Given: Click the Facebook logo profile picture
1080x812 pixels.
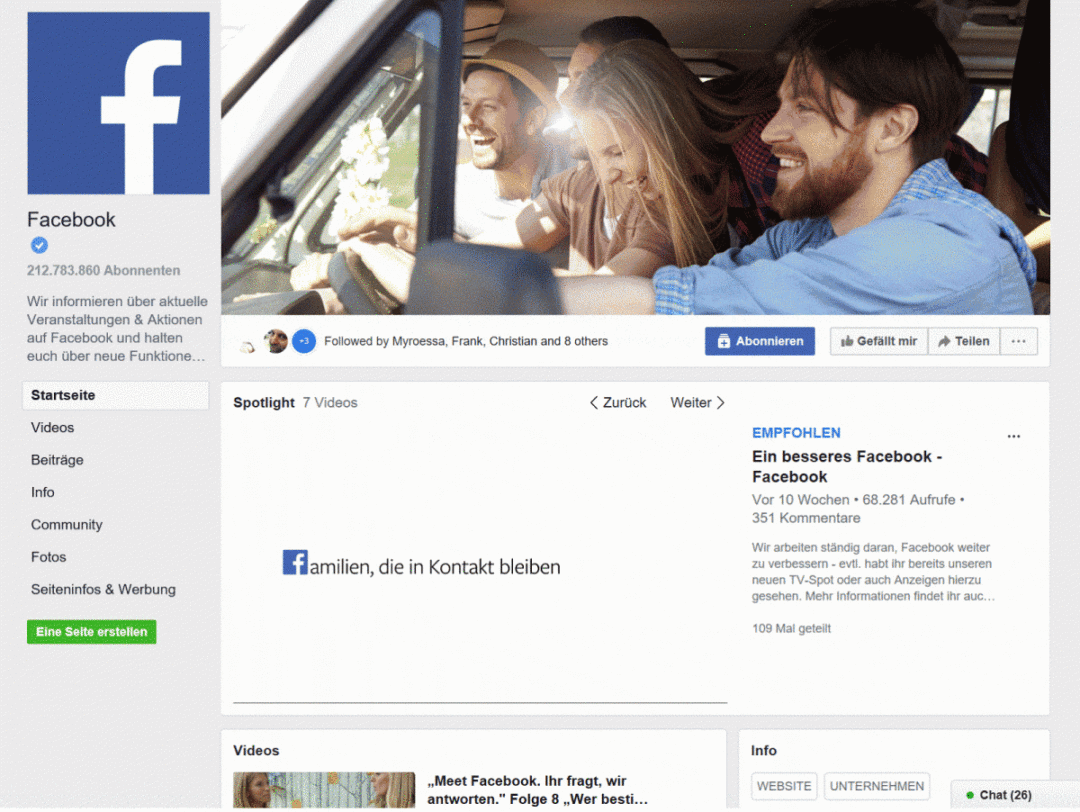Looking at the screenshot, I should pos(118,103).
